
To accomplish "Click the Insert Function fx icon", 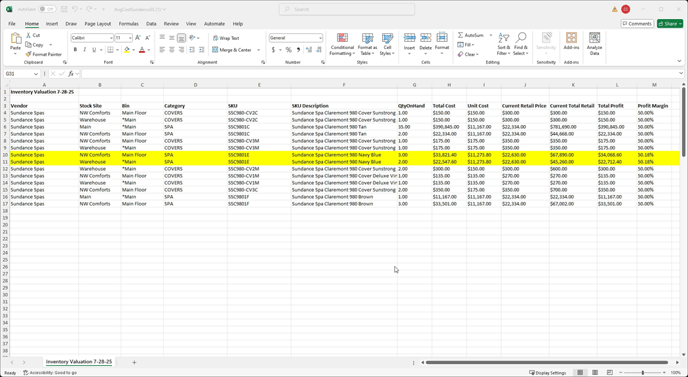I will [71, 74].
